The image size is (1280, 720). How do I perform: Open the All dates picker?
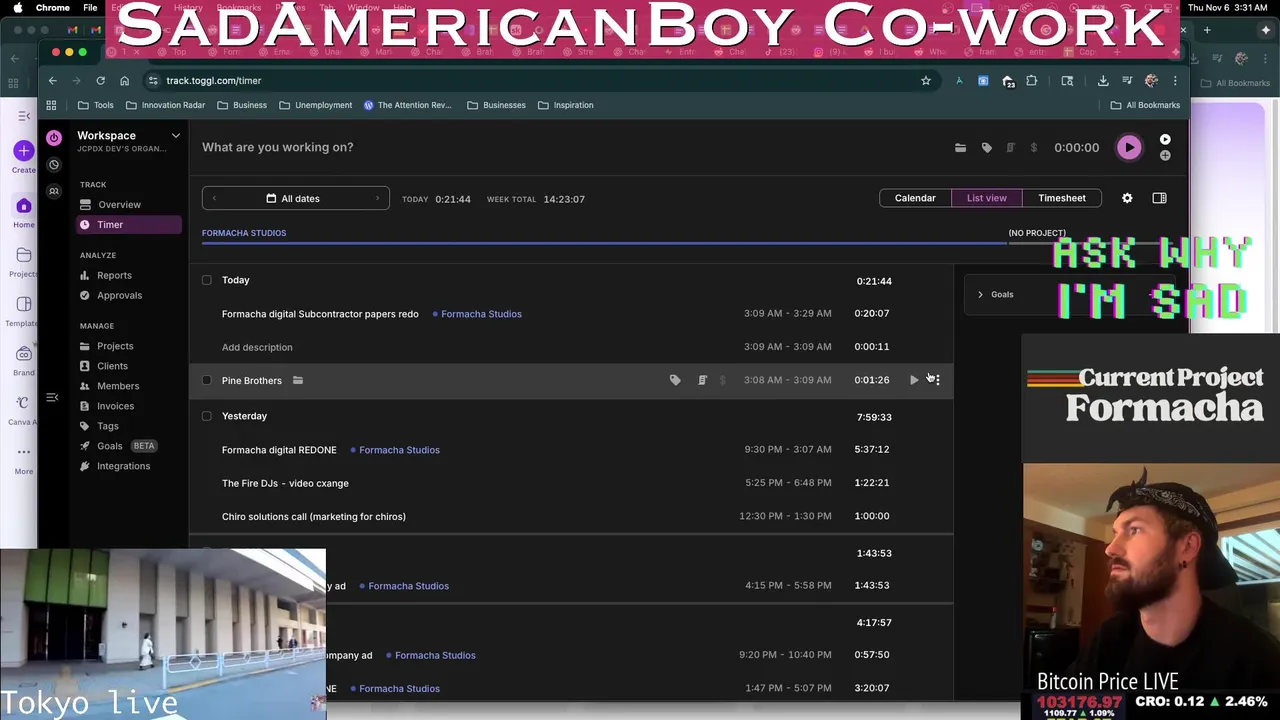tap(293, 199)
